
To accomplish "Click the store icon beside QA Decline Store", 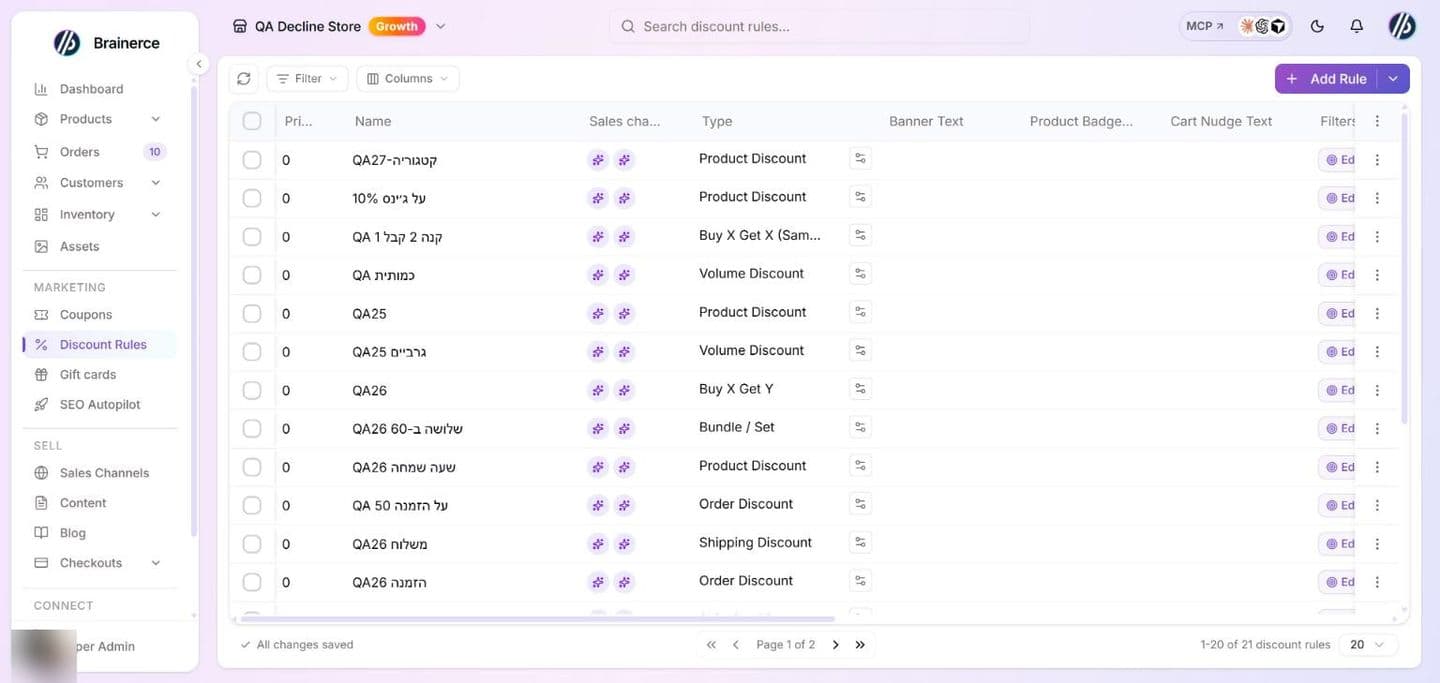I will pos(239,27).
